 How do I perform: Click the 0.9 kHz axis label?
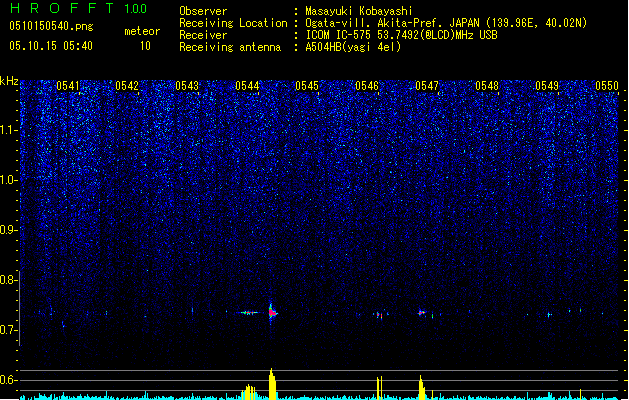pos(8,230)
